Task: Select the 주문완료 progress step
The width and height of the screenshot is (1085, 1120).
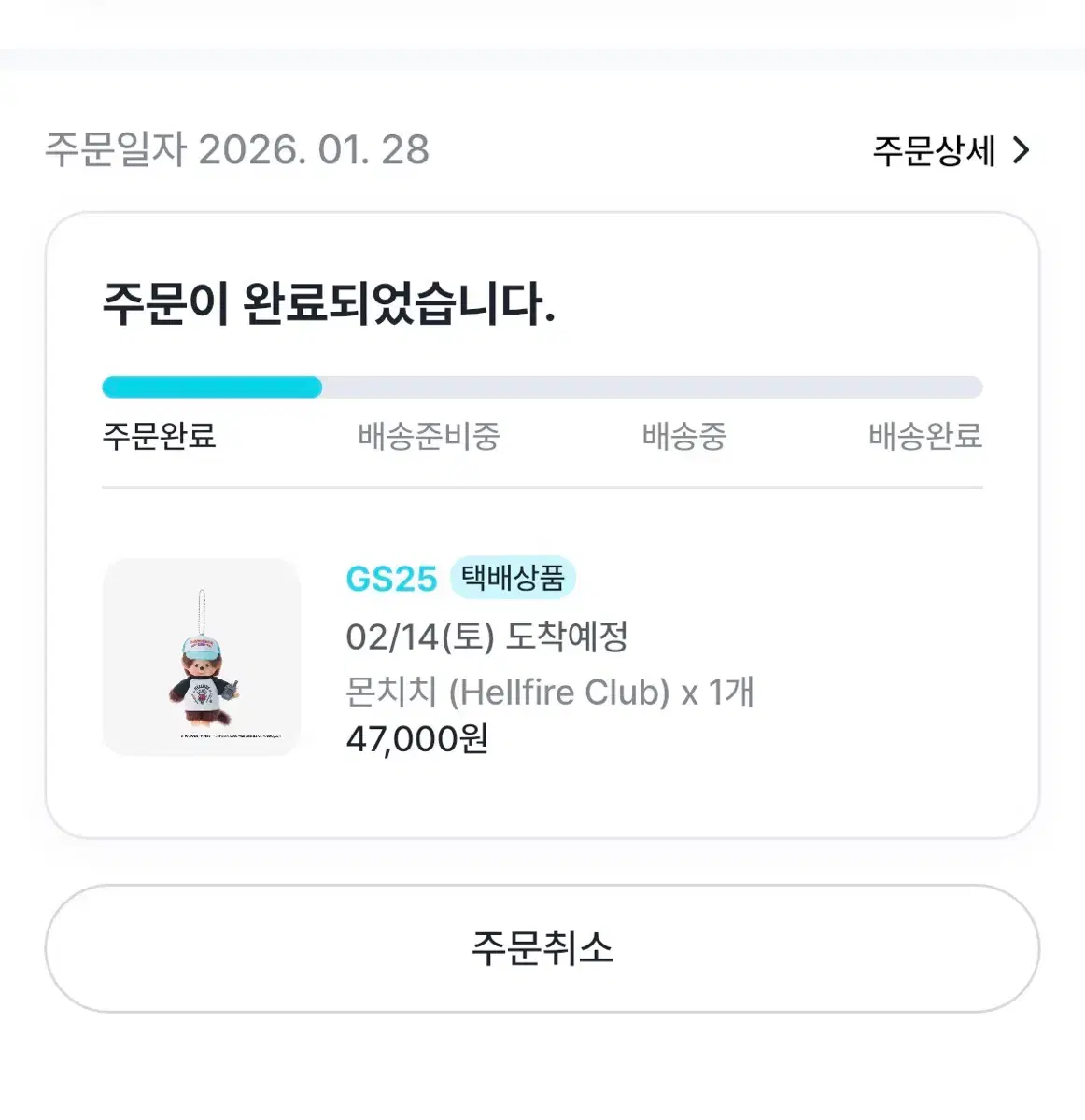Action: click(159, 436)
